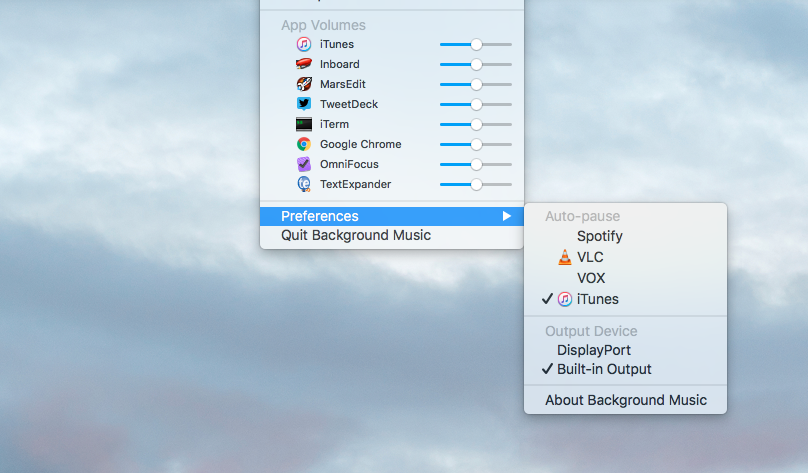Screen dimensions: 808x473
Task: Change the OmniFocus volume slider
Action: tap(476, 164)
